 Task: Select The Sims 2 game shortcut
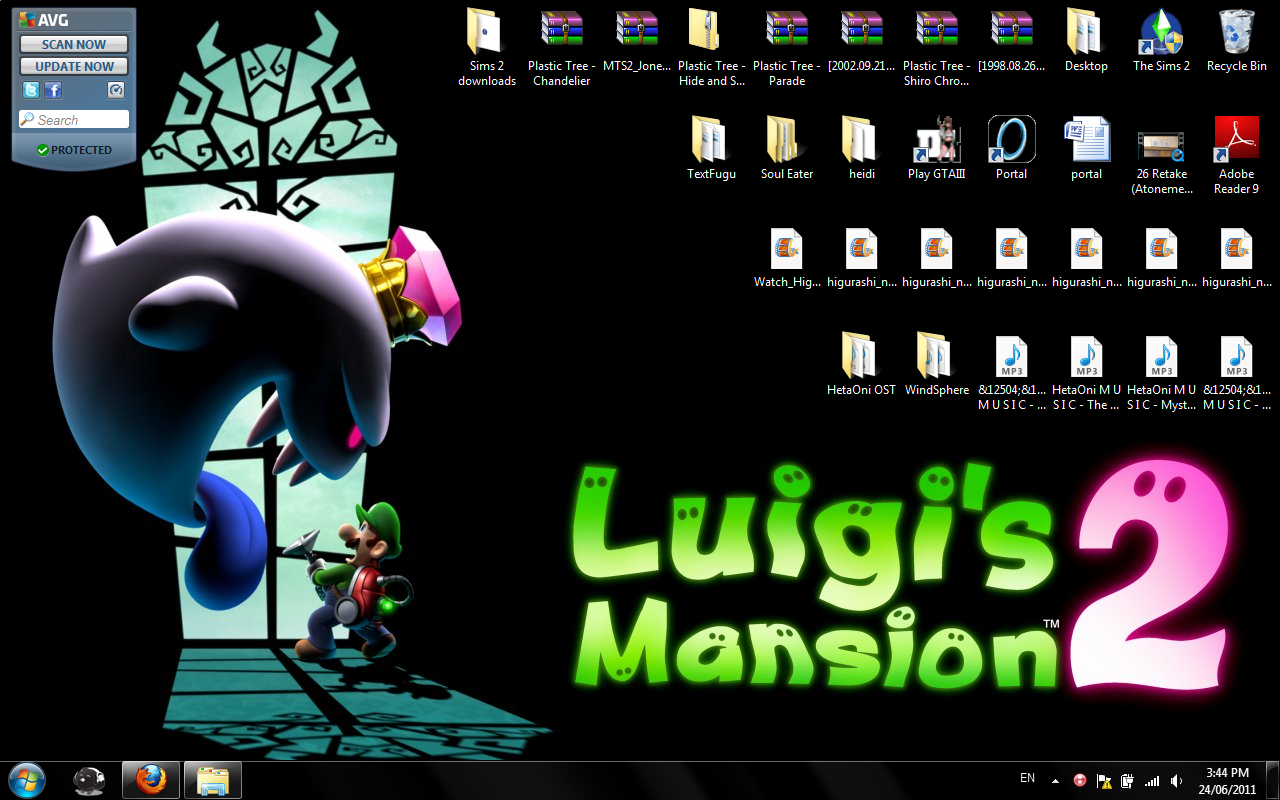click(x=1162, y=40)
